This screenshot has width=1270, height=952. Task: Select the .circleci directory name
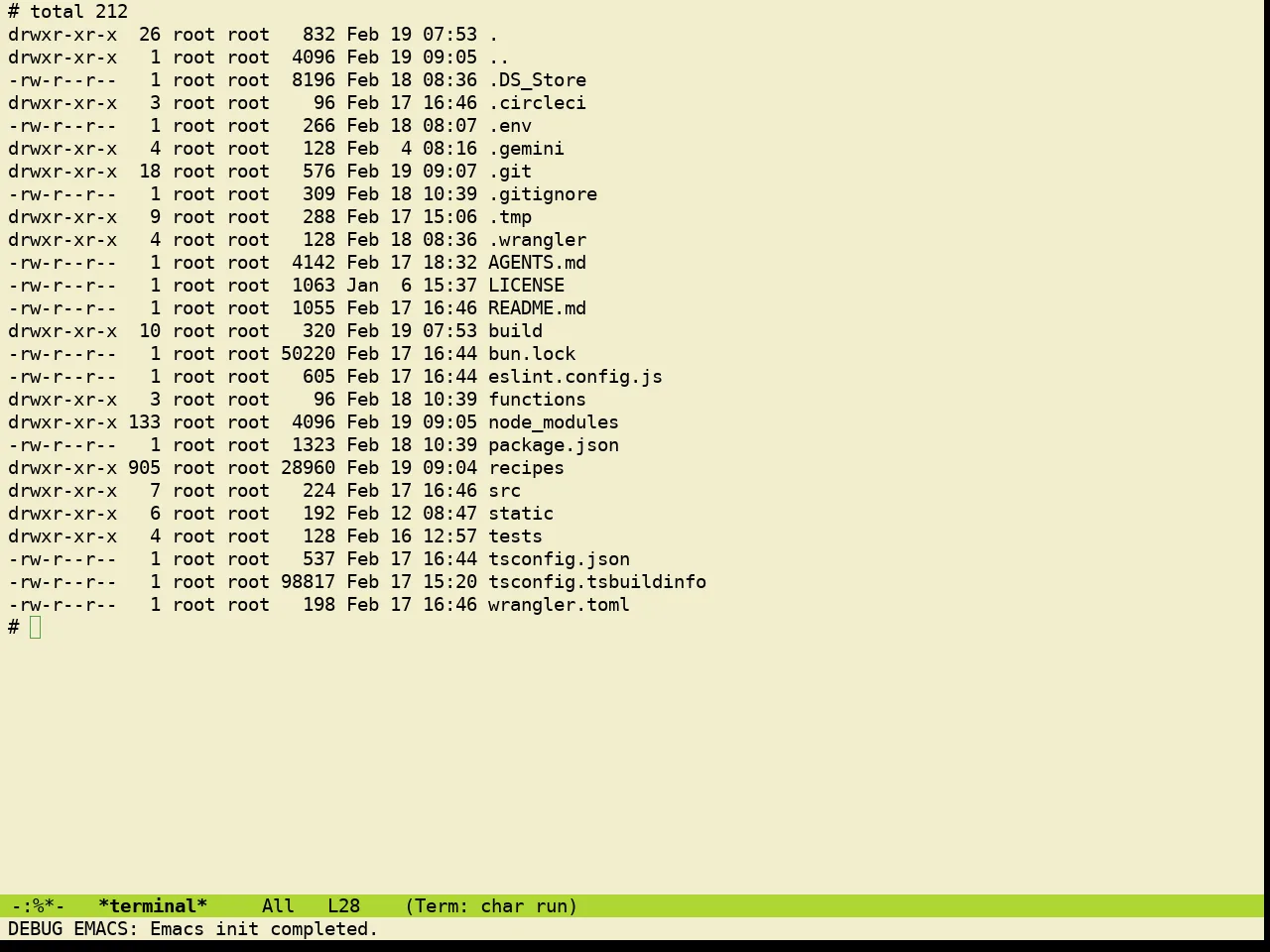tap(537, 103)
